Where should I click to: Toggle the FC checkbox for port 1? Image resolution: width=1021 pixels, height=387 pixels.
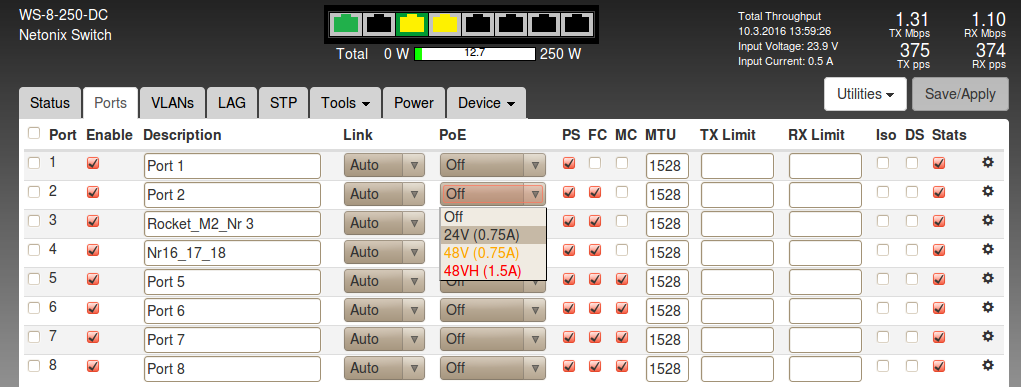[595, 163]
